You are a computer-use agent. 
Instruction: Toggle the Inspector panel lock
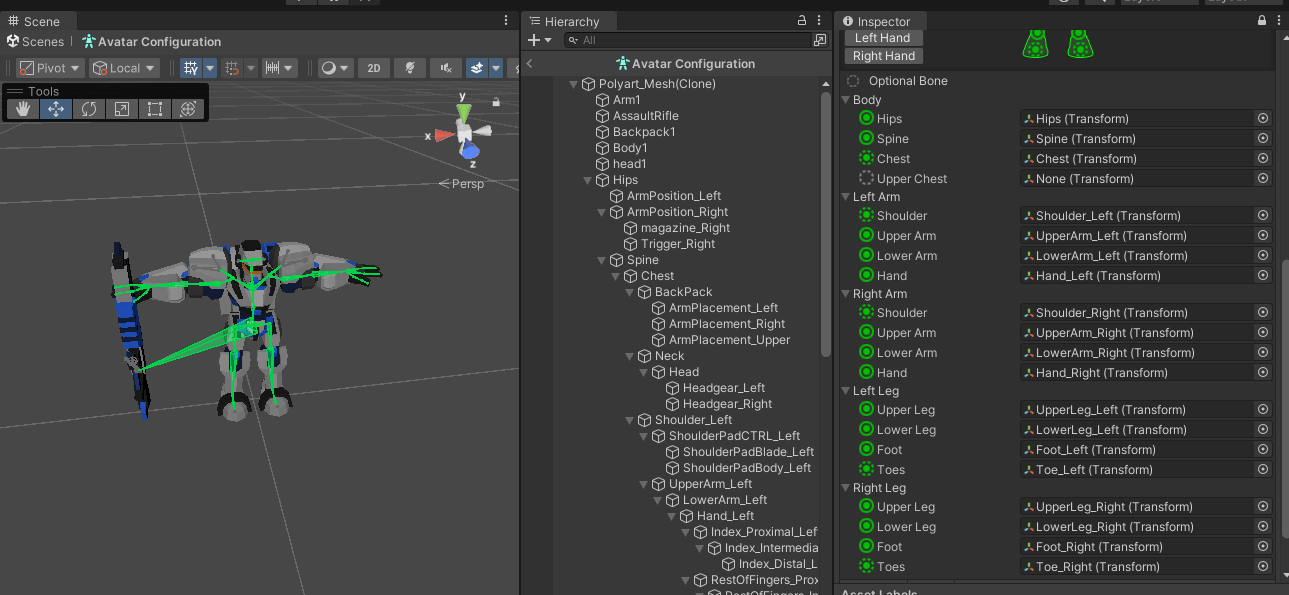pyautogui.click(x=1262, y=21)
